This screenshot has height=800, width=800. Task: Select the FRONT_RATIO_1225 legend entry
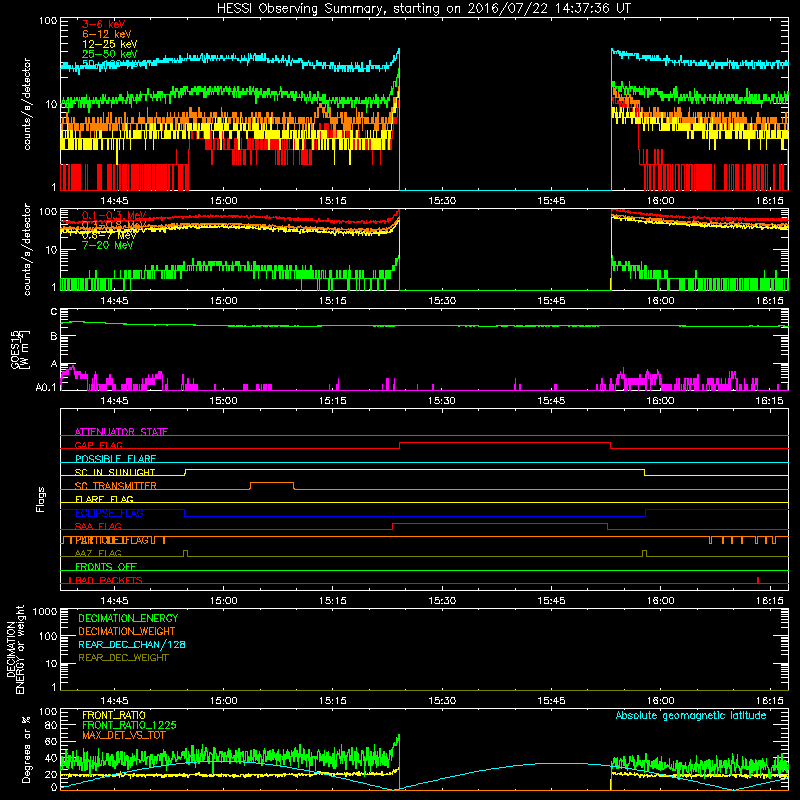pos(129,725)
